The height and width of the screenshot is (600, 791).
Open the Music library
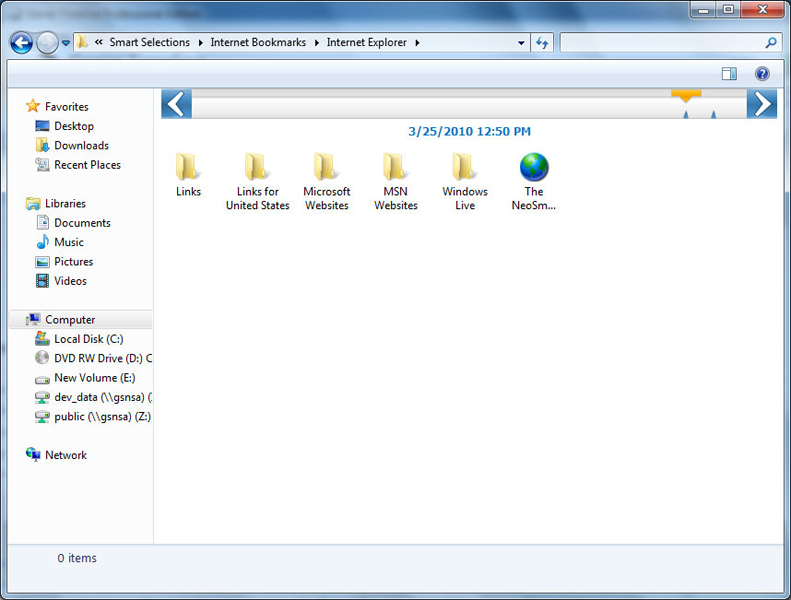click(60, 242)
